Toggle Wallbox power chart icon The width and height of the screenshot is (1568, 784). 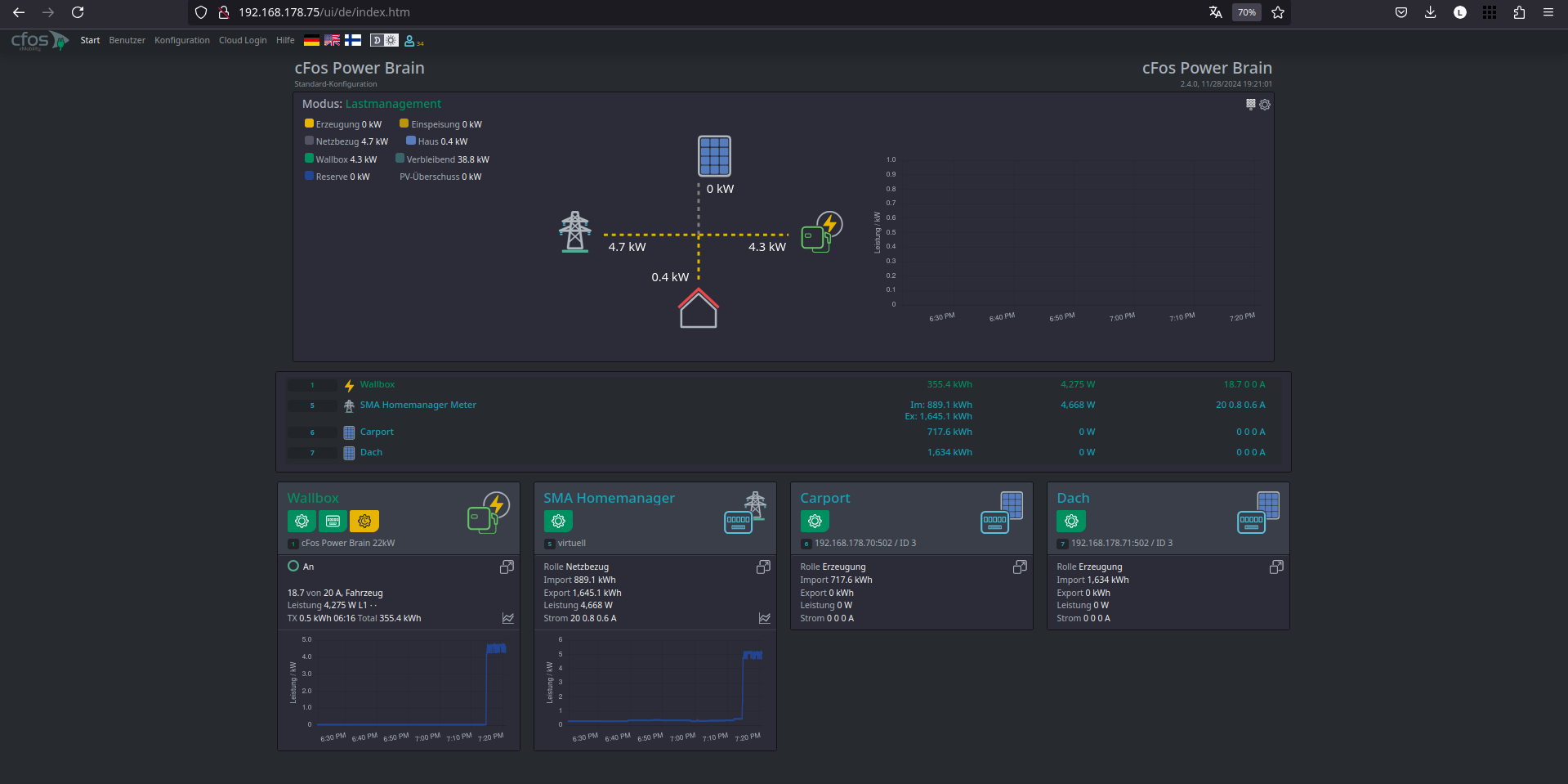coord(508,618)
